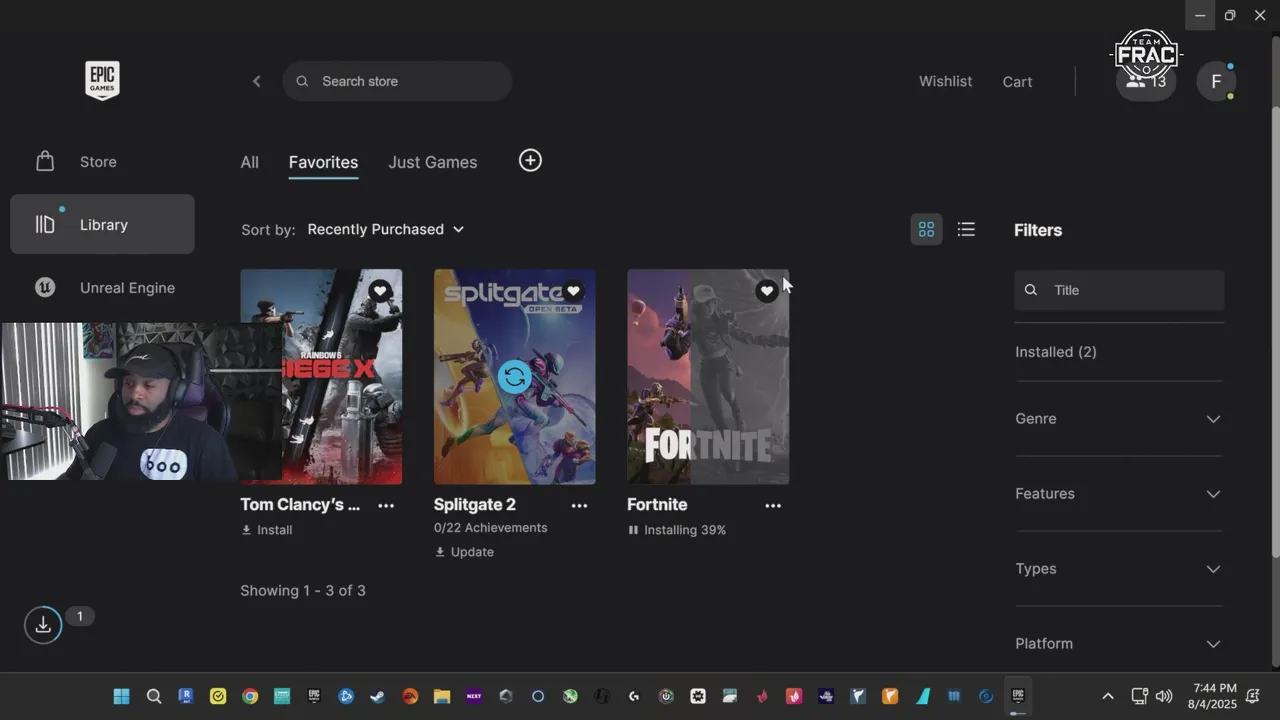
Task: Unfavorite Fortnite with heart icon
Action: (767, 291)
